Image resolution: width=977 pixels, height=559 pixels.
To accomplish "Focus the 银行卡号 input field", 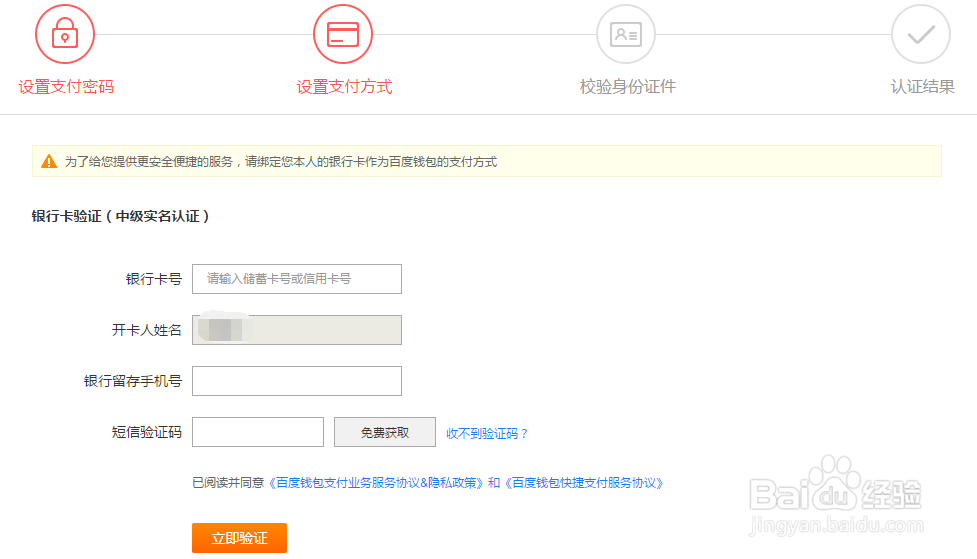I will (x=297, y=279).
